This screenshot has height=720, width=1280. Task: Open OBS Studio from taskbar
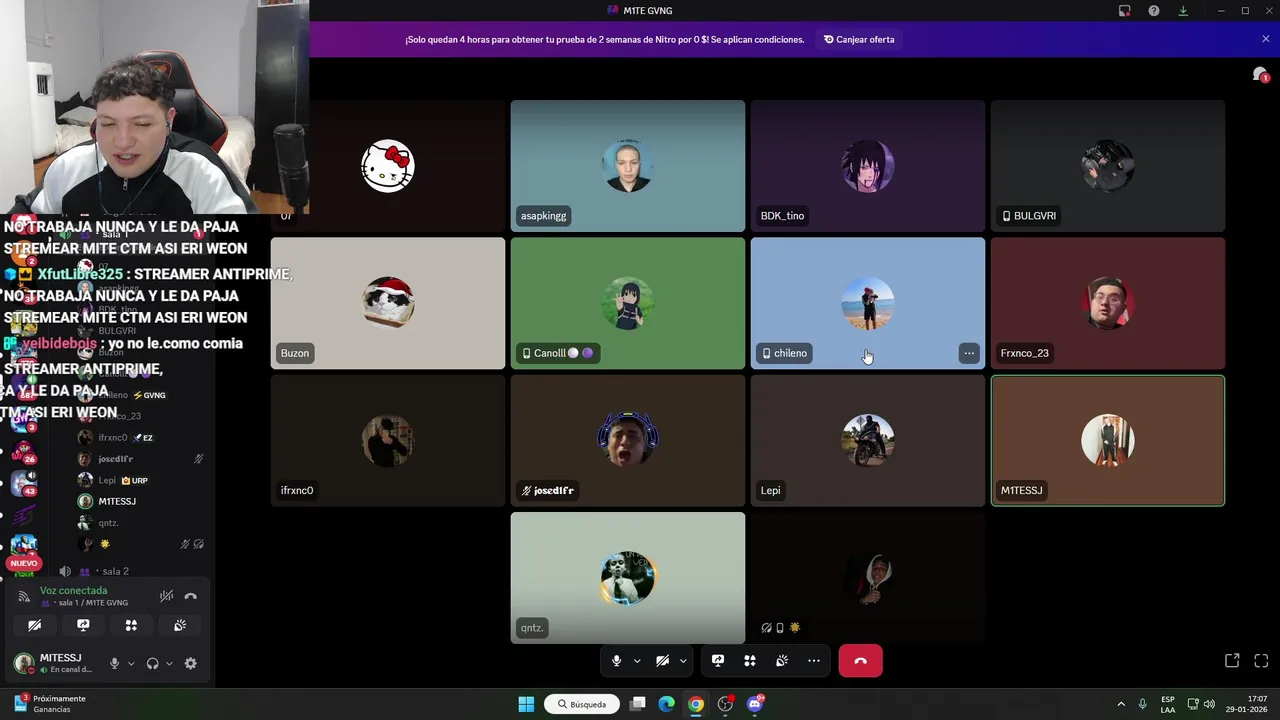pyautogui.click(x=725, y=704)
